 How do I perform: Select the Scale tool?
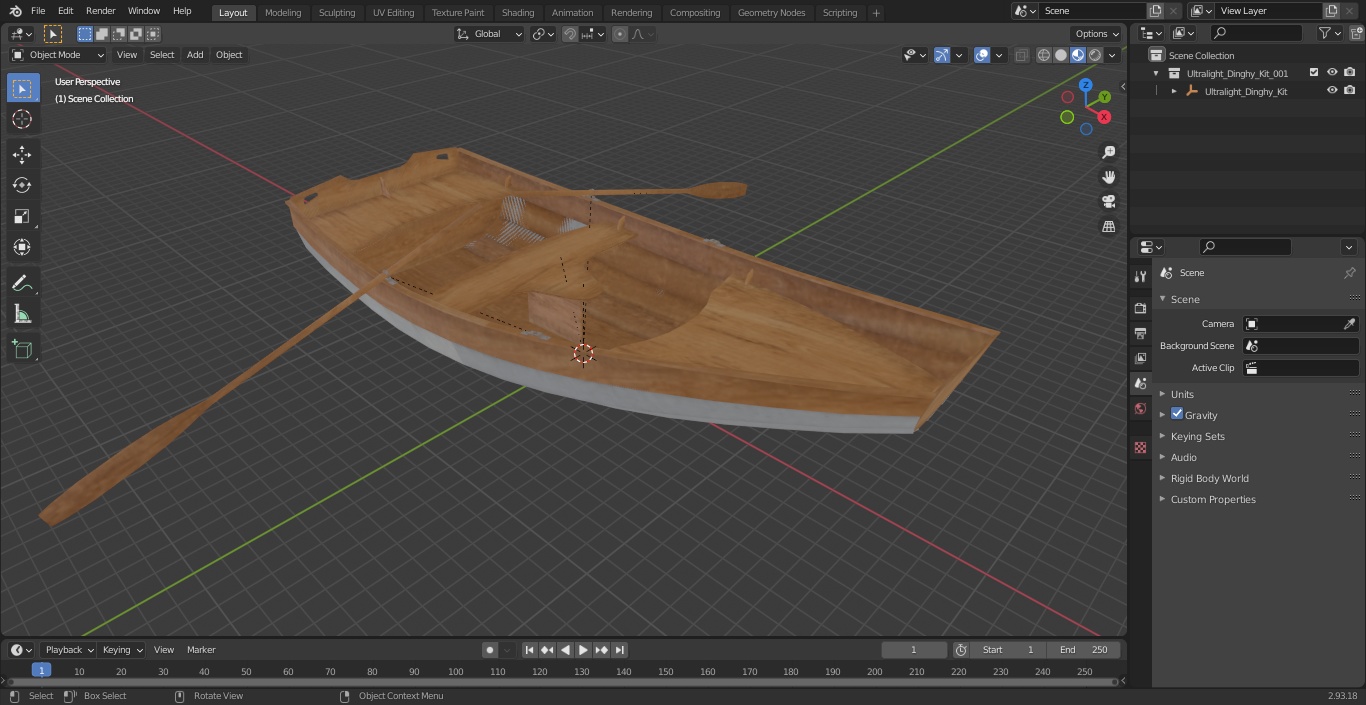click(22, 216)
